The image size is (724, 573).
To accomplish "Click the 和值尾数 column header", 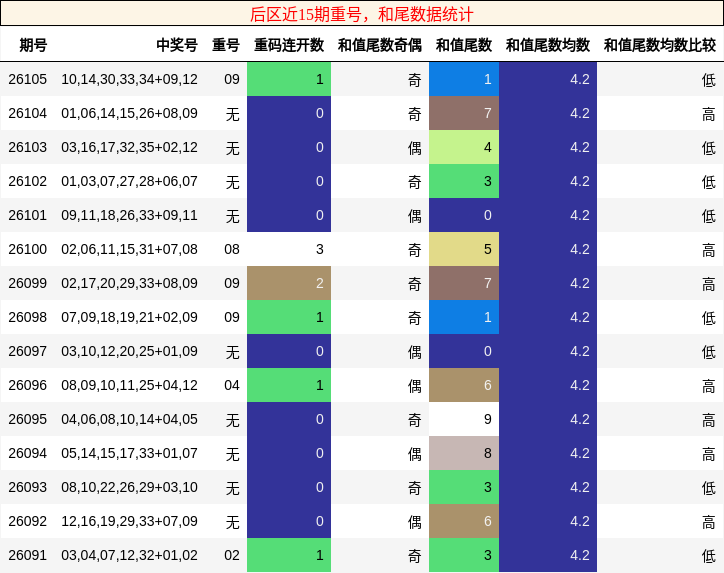I will pos(464,45).
